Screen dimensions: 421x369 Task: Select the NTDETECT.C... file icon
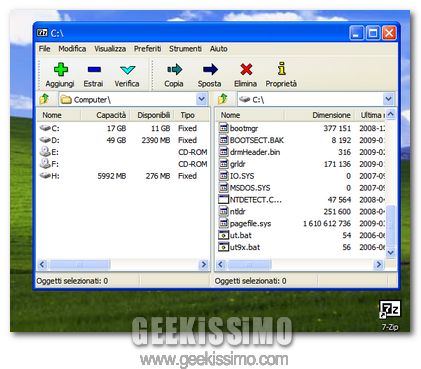pos(223,200)
